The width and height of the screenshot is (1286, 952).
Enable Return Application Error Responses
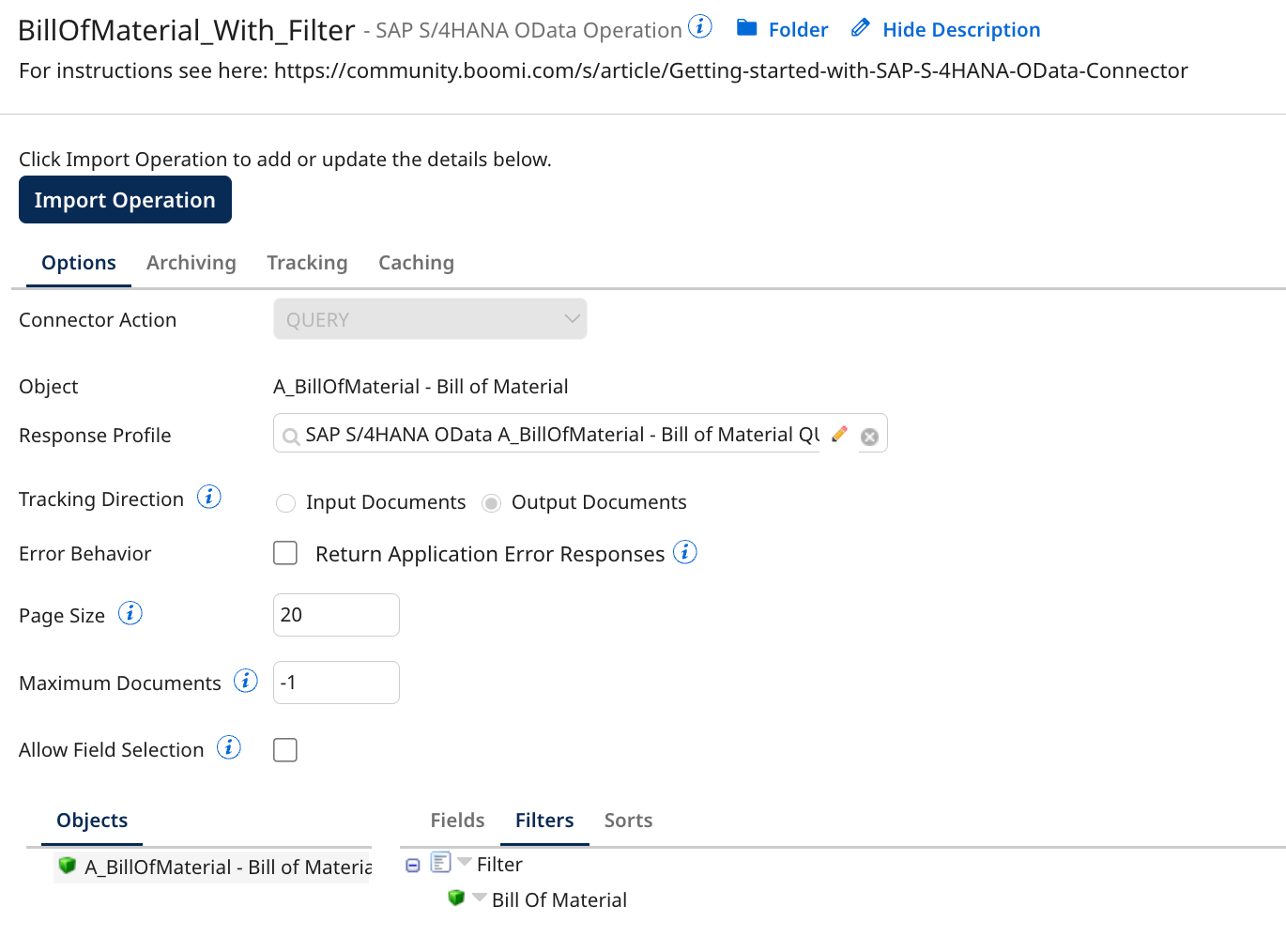click(x=285, y=553)
